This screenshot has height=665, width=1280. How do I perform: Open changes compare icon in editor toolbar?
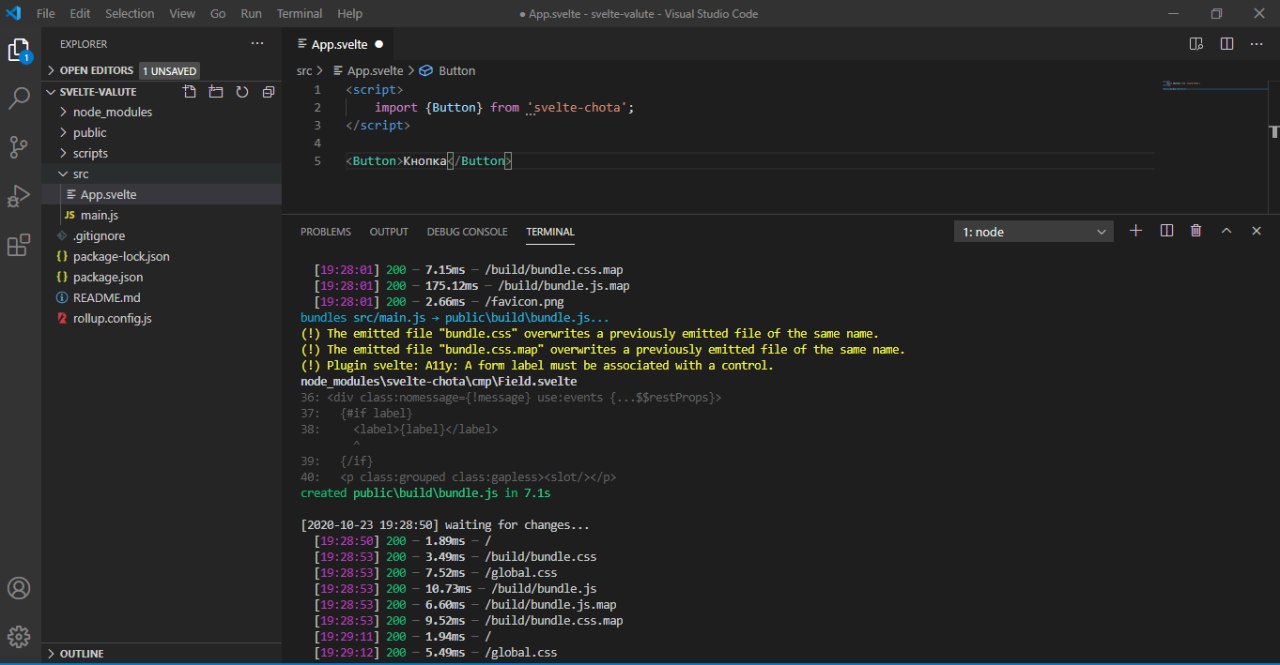tap(1196, 44)
